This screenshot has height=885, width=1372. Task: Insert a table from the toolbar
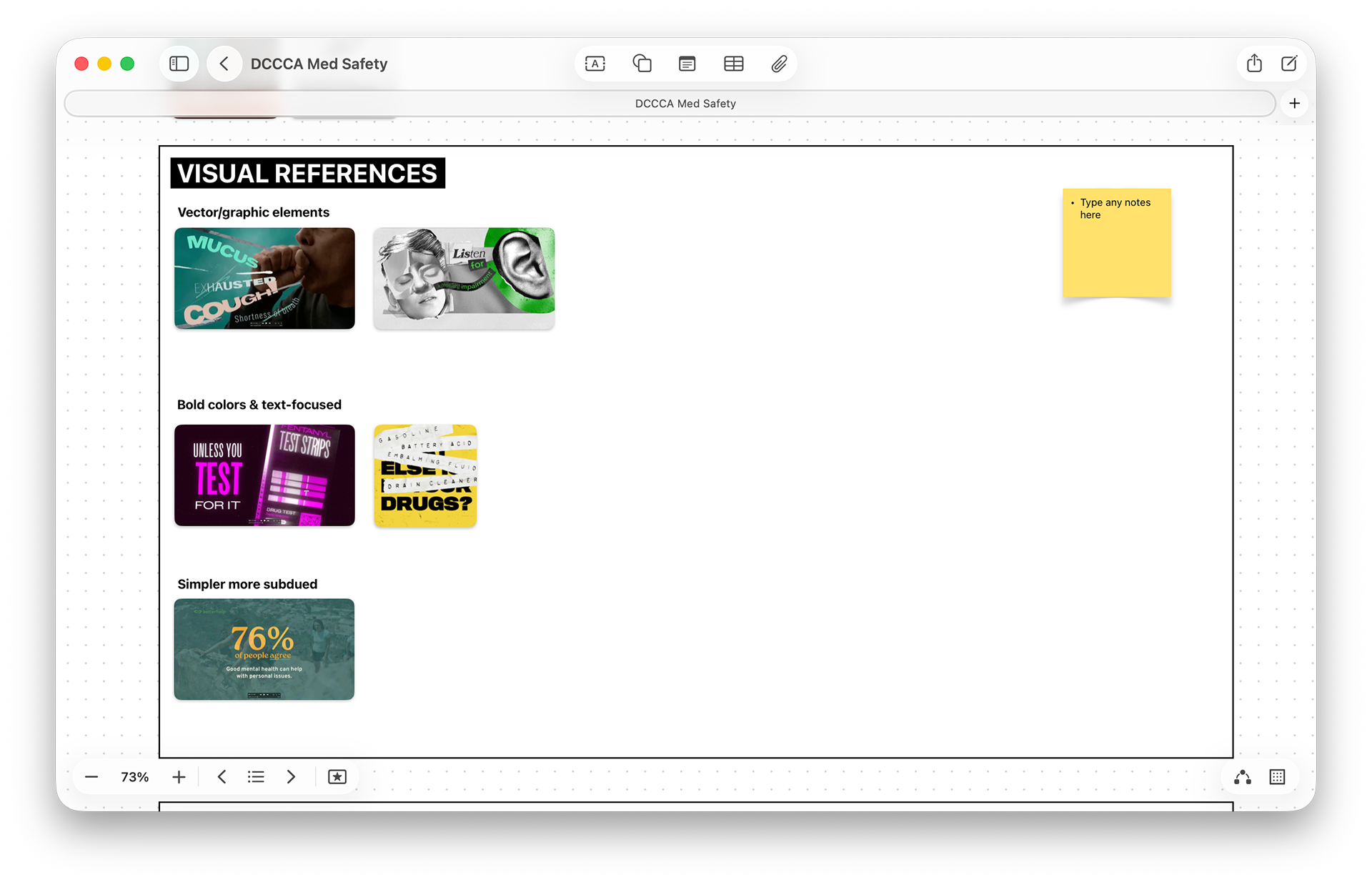733,64
